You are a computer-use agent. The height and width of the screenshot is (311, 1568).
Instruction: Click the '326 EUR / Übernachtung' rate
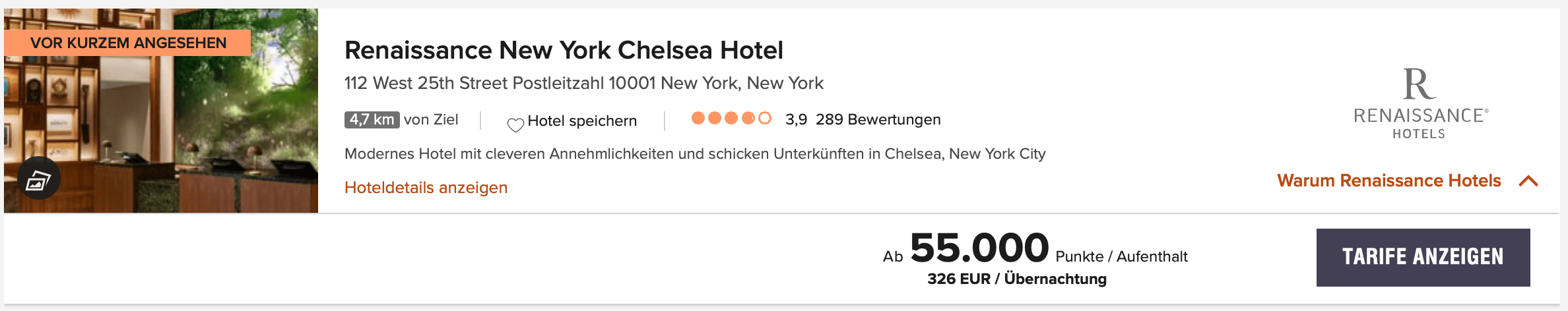click(1016, 279)
